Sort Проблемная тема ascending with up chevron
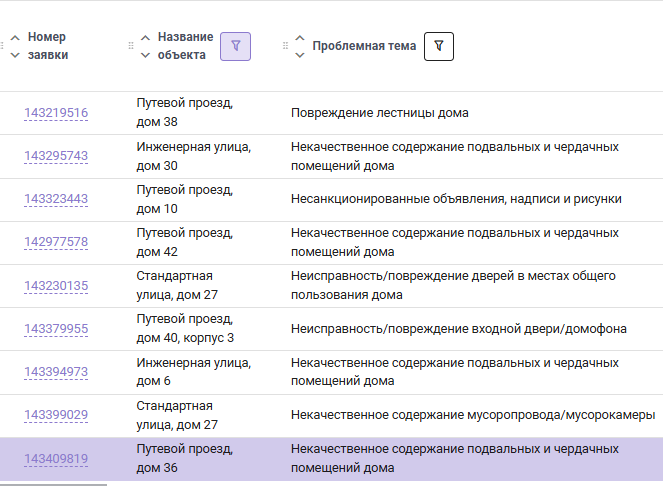This screenshot has width=663, height=502. (300, 38)
